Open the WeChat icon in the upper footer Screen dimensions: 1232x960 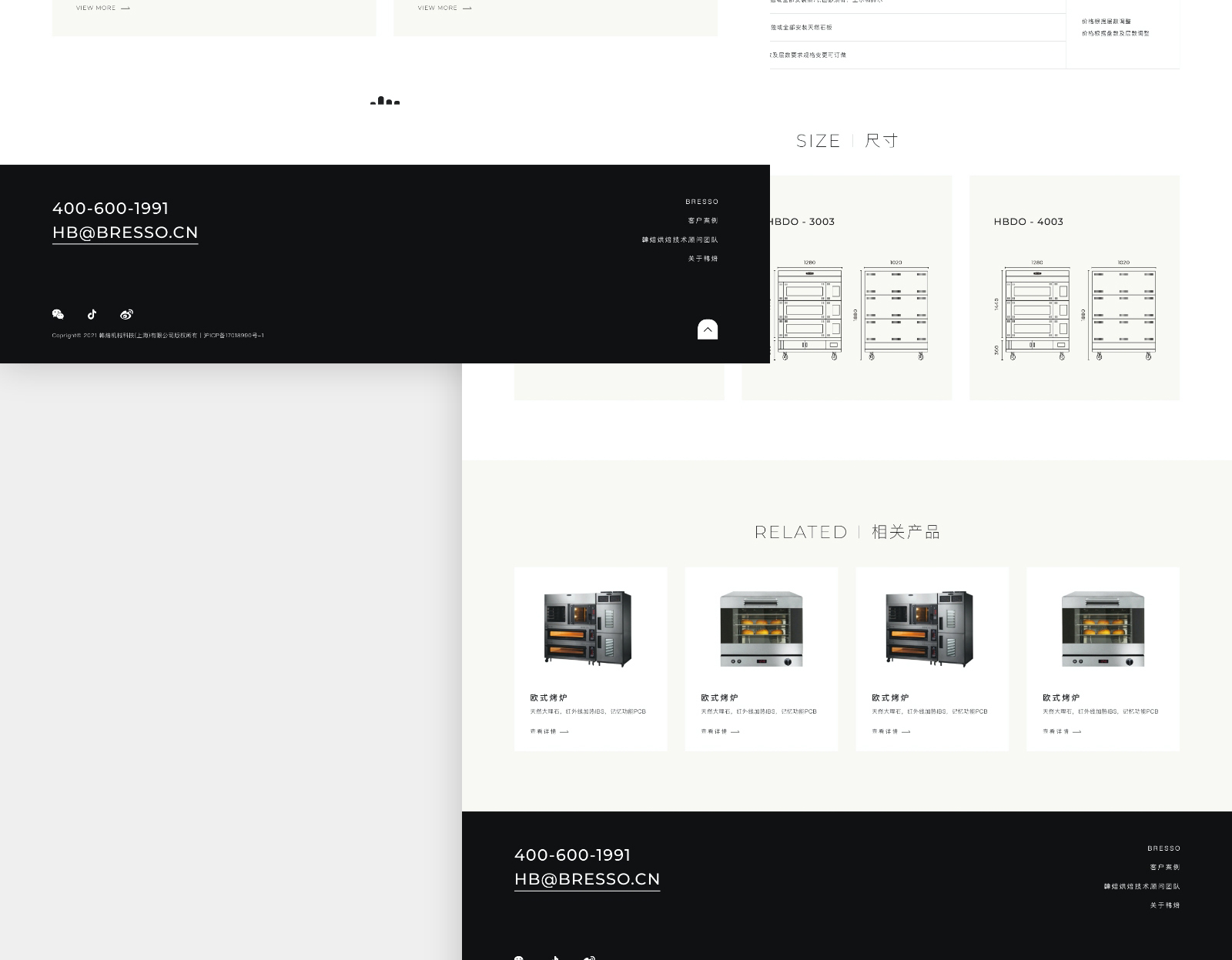pos(58,314)
